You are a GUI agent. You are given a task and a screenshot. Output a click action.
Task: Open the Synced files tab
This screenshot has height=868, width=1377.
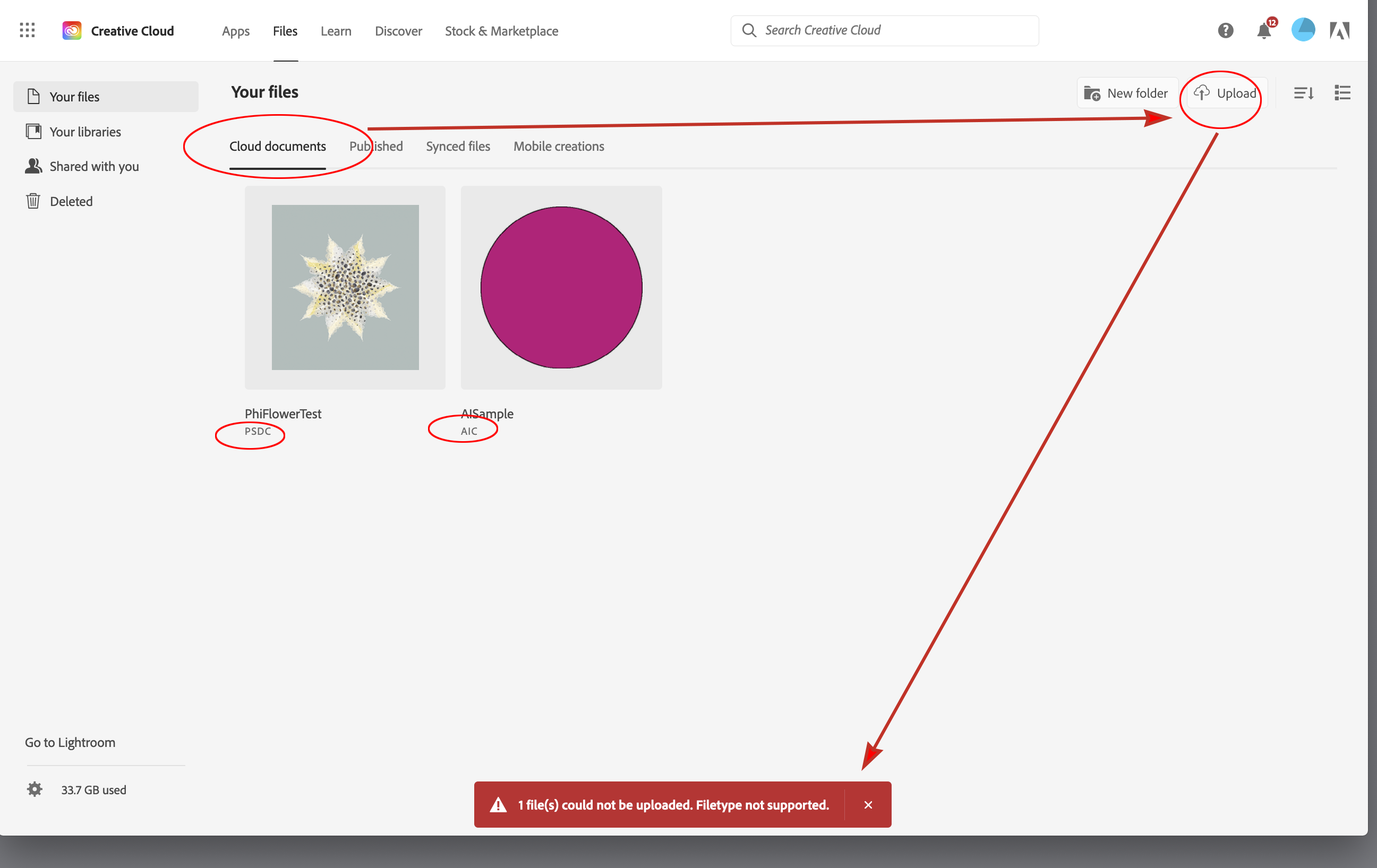(x=458, y=146)
